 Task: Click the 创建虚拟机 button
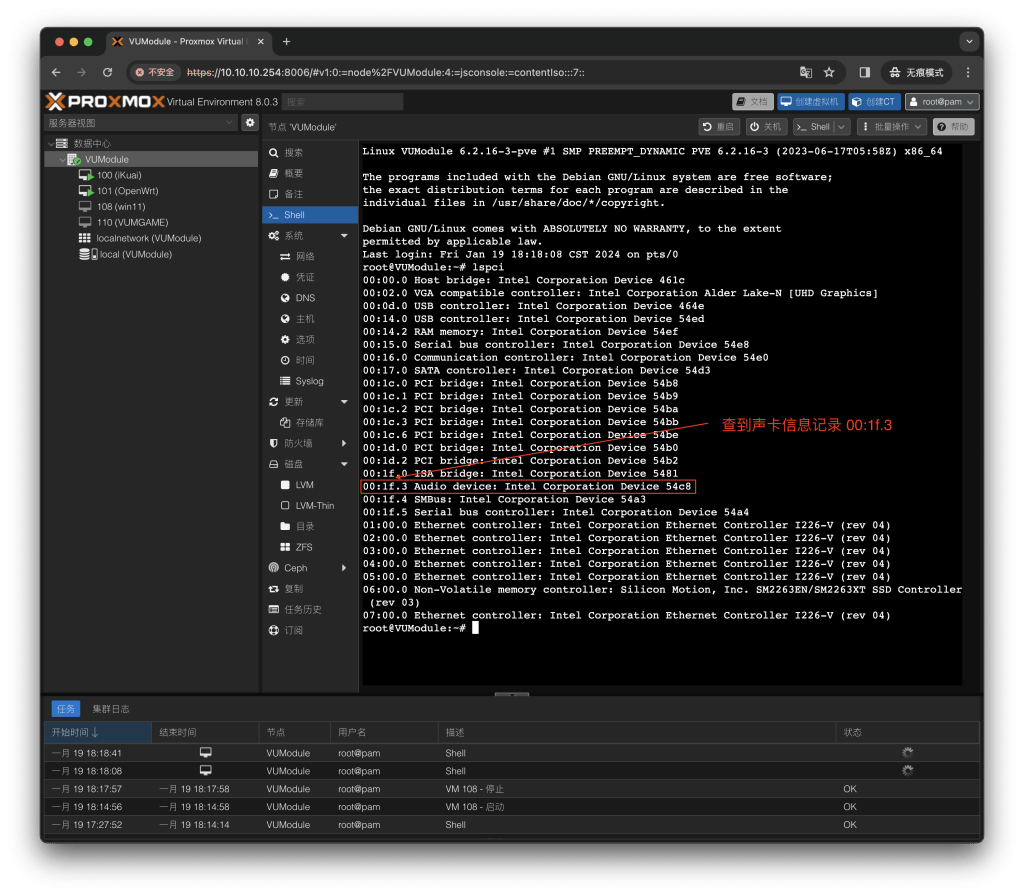click(812, 101)
